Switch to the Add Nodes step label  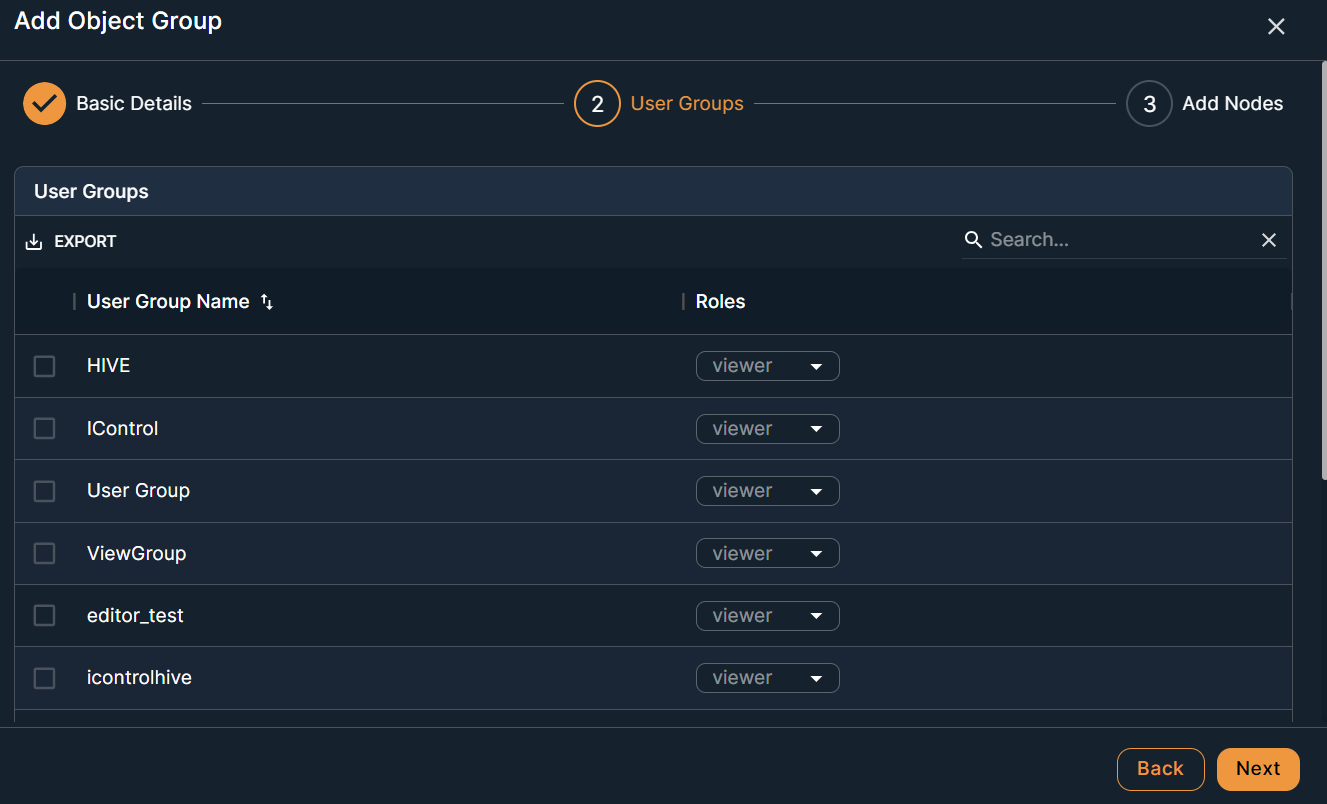pos(1232,104)
